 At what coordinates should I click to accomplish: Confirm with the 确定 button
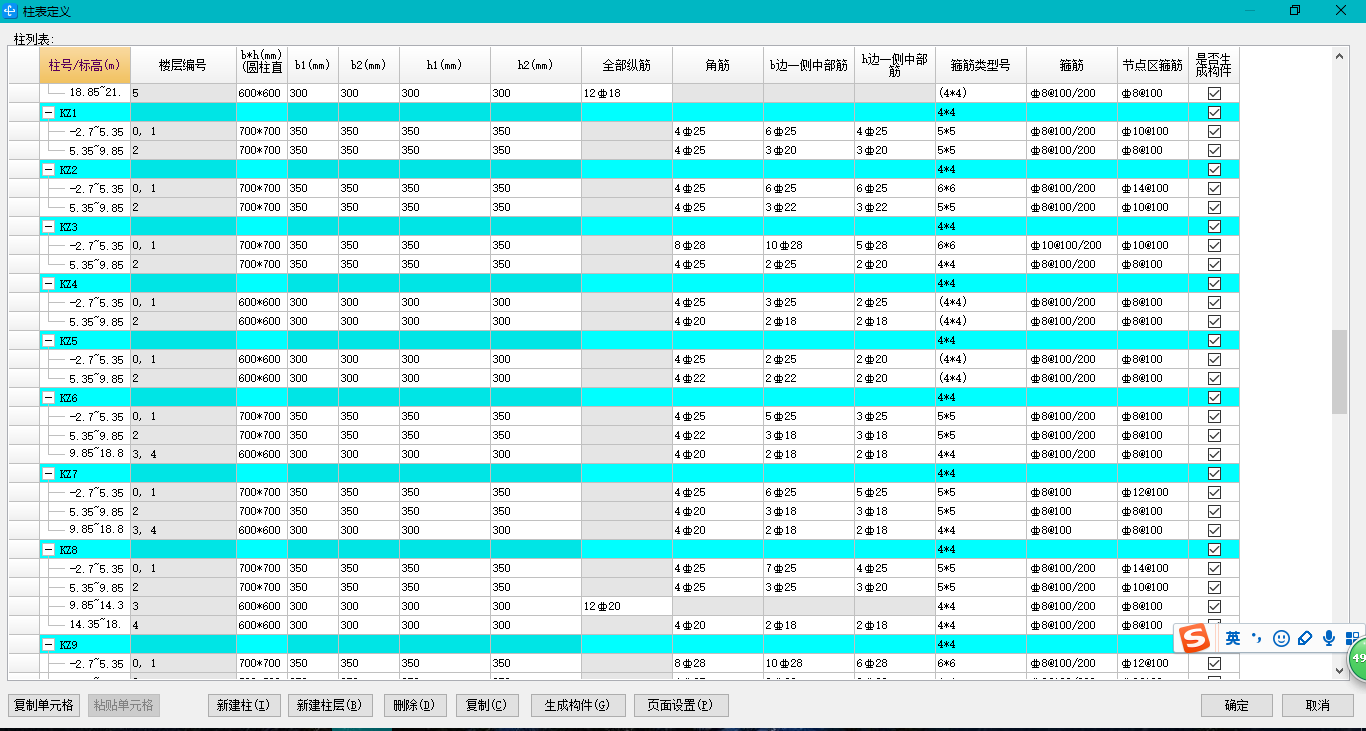[1237, 705]
